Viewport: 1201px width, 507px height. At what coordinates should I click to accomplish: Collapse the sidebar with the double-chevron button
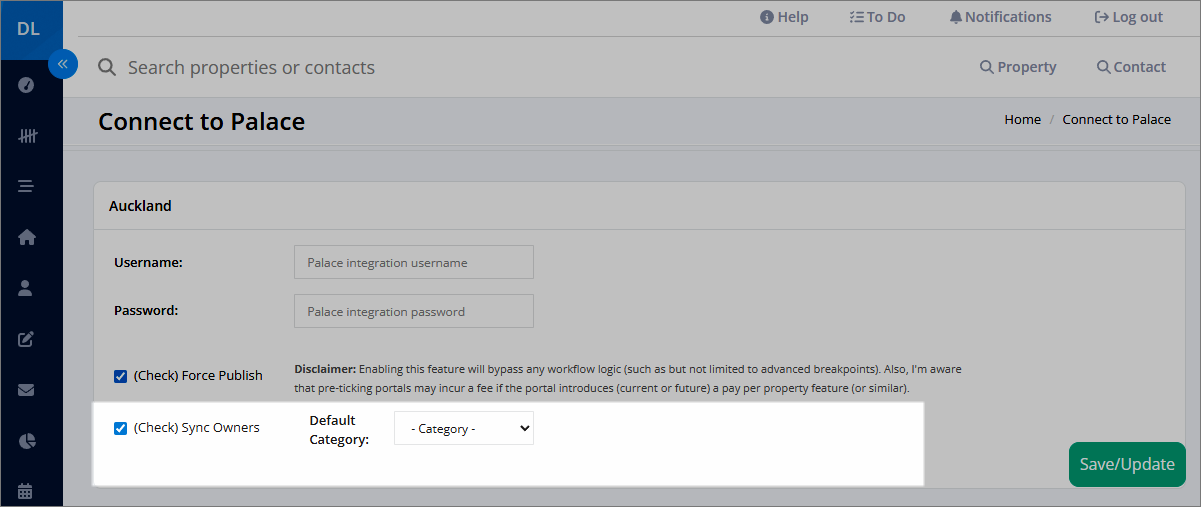[62, 64]
